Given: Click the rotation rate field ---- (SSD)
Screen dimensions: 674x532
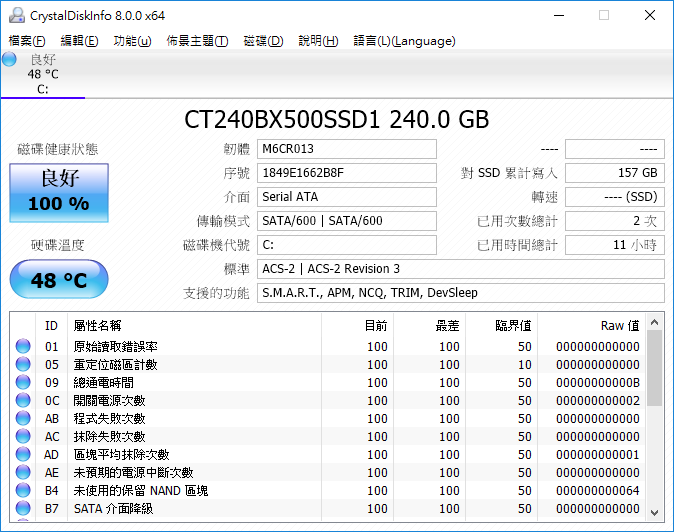Looking at the screenshot, I should coord(615,197).
